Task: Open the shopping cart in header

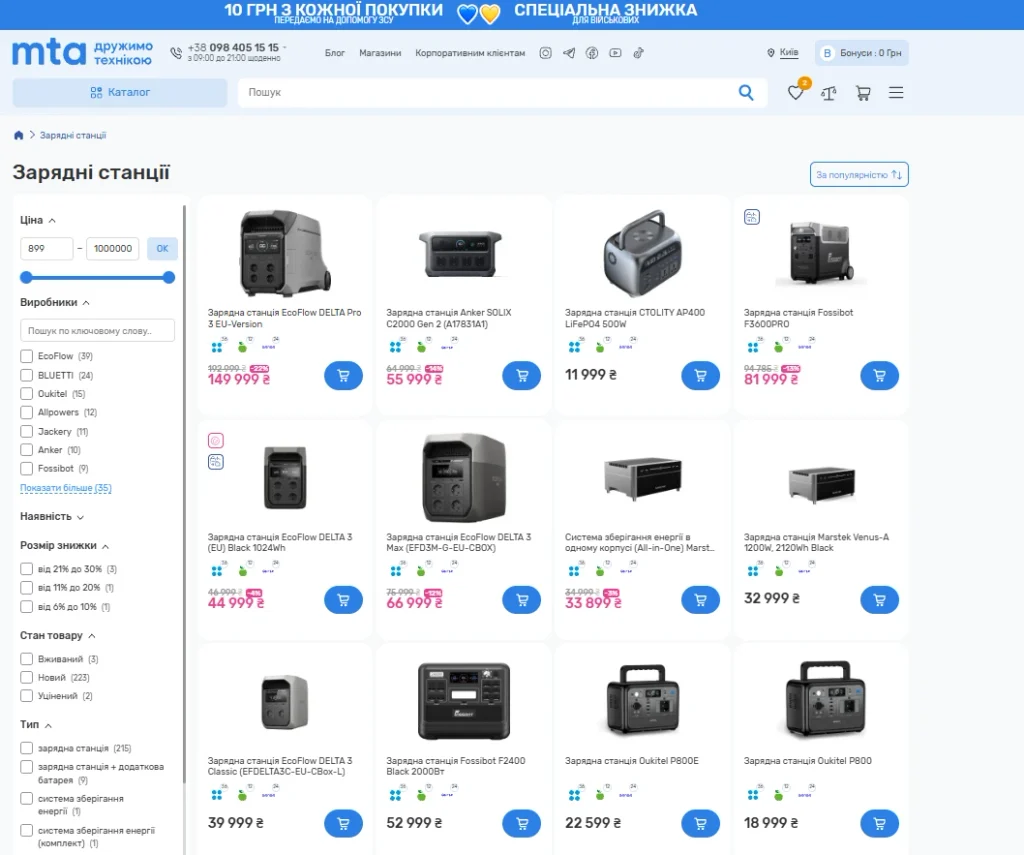Action: (863, 93)
